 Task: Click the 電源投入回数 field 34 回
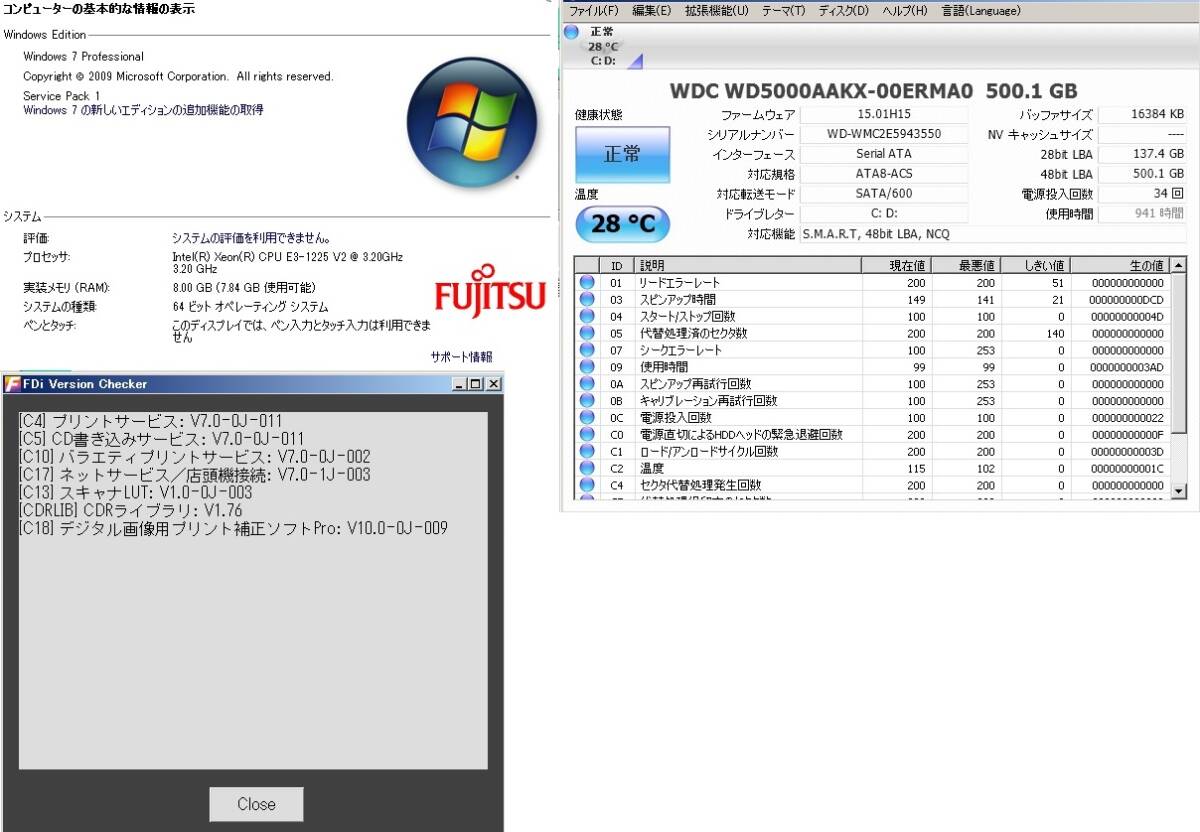coord(1143,194)
